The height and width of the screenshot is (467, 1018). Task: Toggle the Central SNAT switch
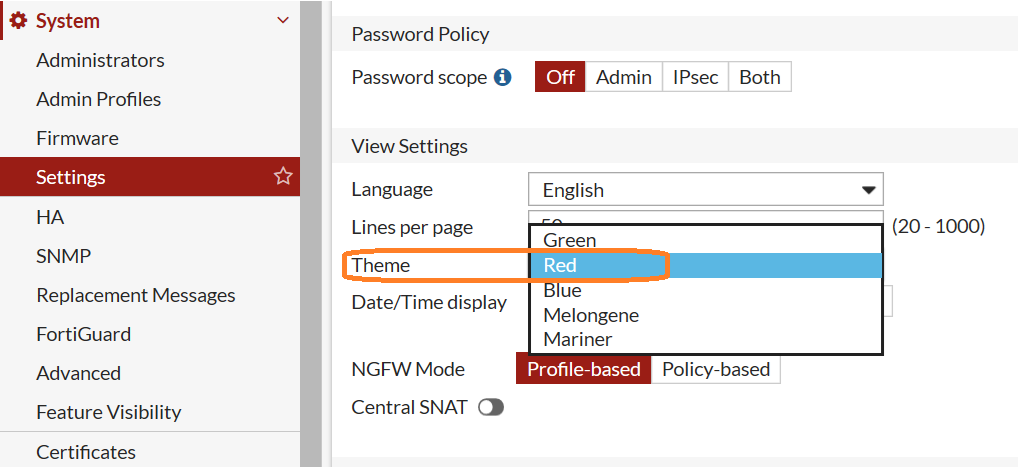point(490,408)
